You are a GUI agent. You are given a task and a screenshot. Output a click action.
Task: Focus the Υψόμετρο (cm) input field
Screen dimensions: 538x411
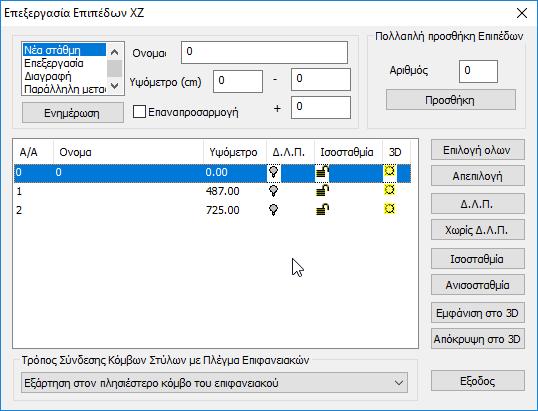pos(238,81)
